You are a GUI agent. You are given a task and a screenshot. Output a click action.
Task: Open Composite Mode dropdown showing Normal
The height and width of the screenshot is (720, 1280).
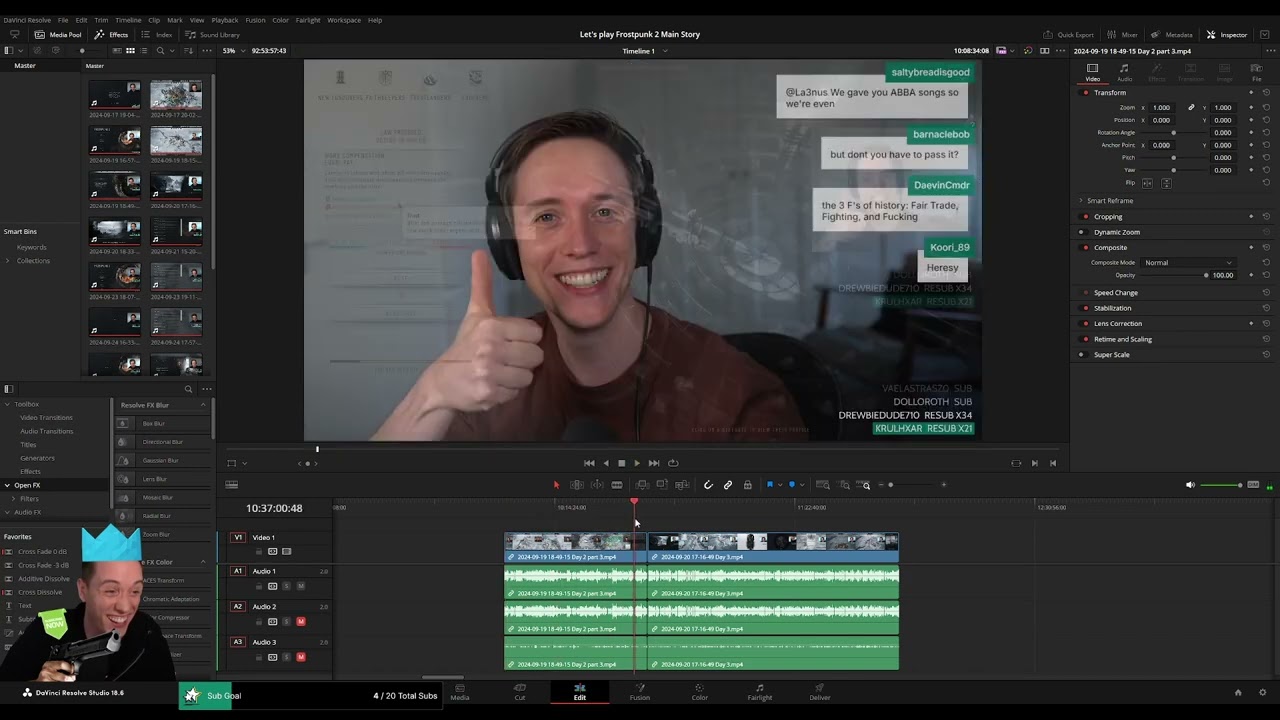[1188, 262]
